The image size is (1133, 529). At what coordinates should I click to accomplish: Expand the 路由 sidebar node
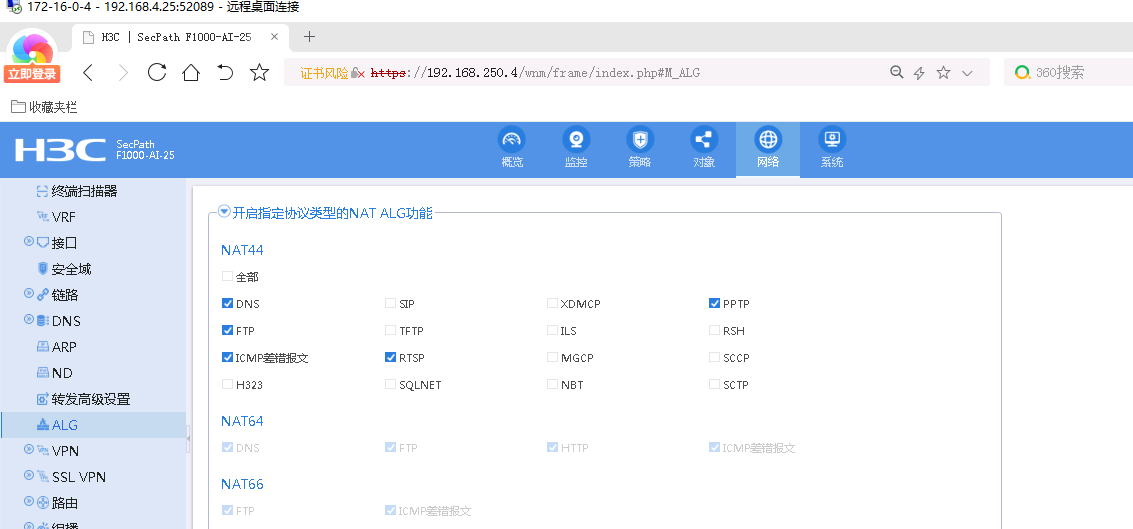point(29,502)
